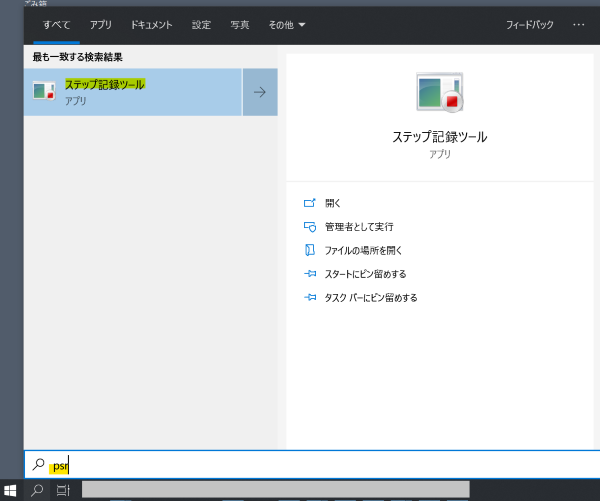Select the すべて tab
The height and width of the screenshot is (501, 600).
point(56,25)
